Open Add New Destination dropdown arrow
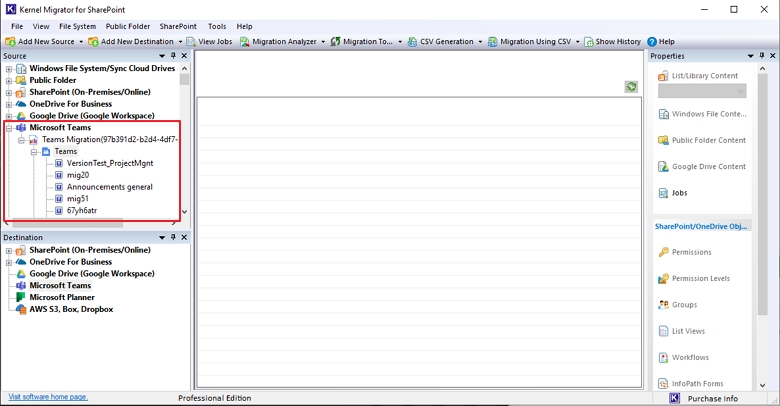780x406 pixels. (x=180, y=42)
